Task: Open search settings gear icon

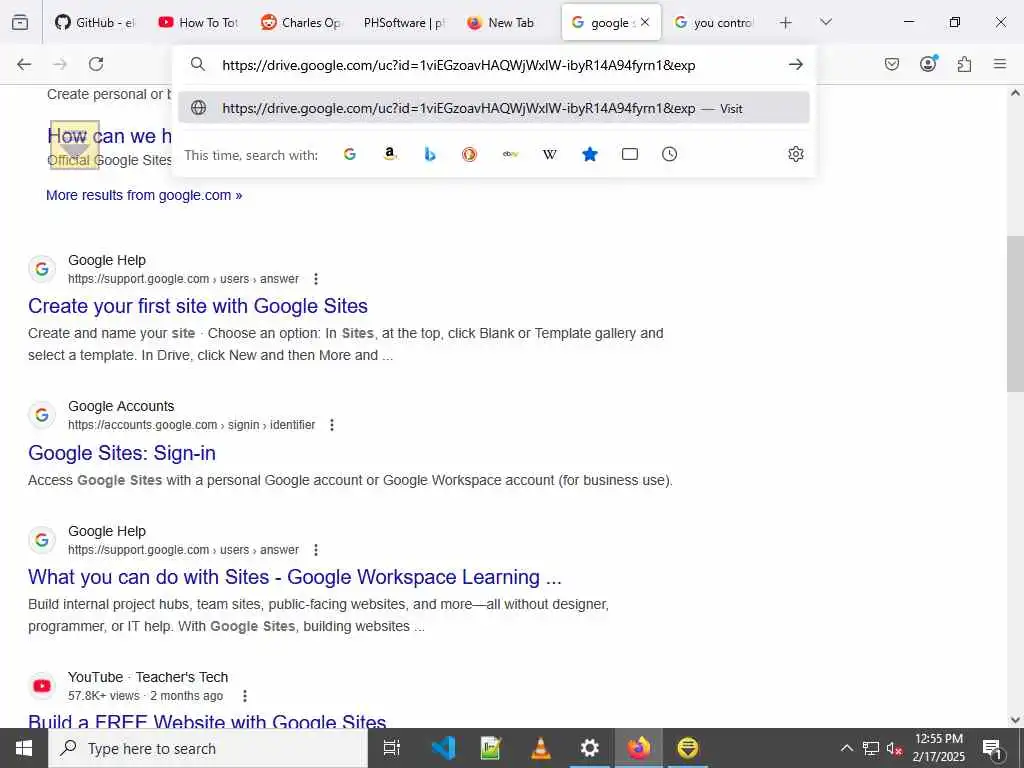Action: point(795,154)
